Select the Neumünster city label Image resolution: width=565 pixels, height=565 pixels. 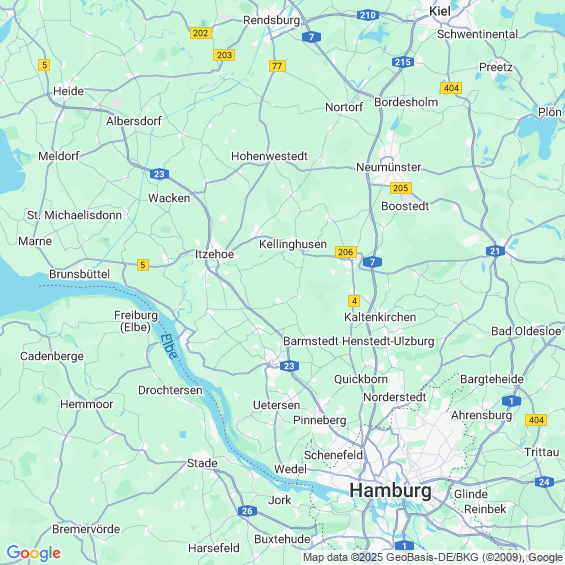(388, 167)
